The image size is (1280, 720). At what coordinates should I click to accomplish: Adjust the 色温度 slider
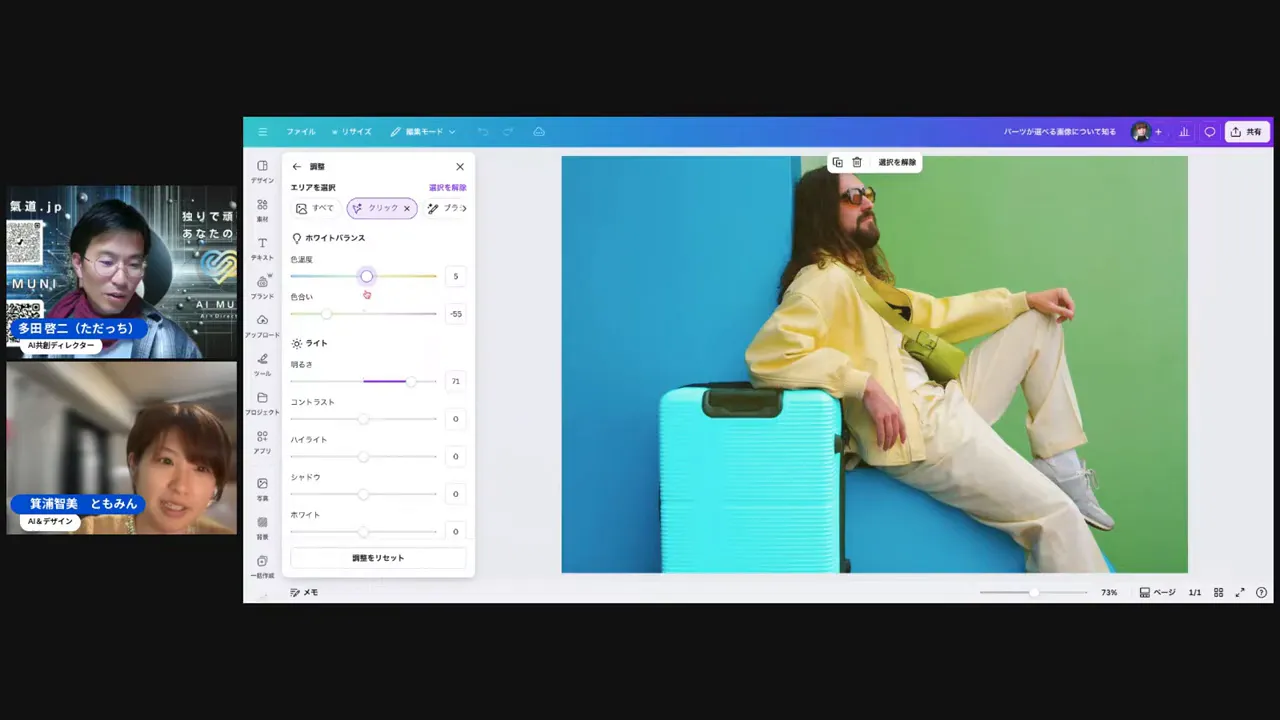point(367,276)
